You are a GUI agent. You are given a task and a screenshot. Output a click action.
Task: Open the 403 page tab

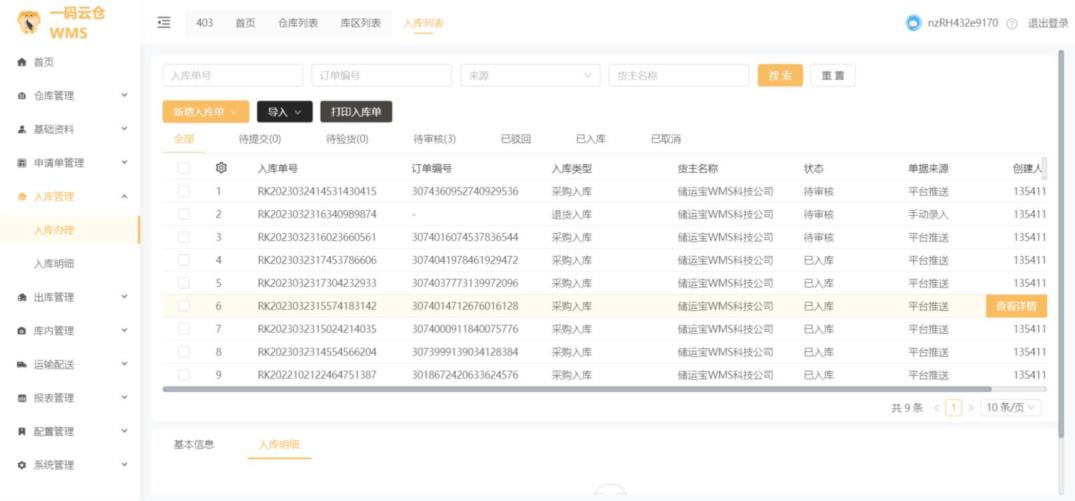[204, 23]
